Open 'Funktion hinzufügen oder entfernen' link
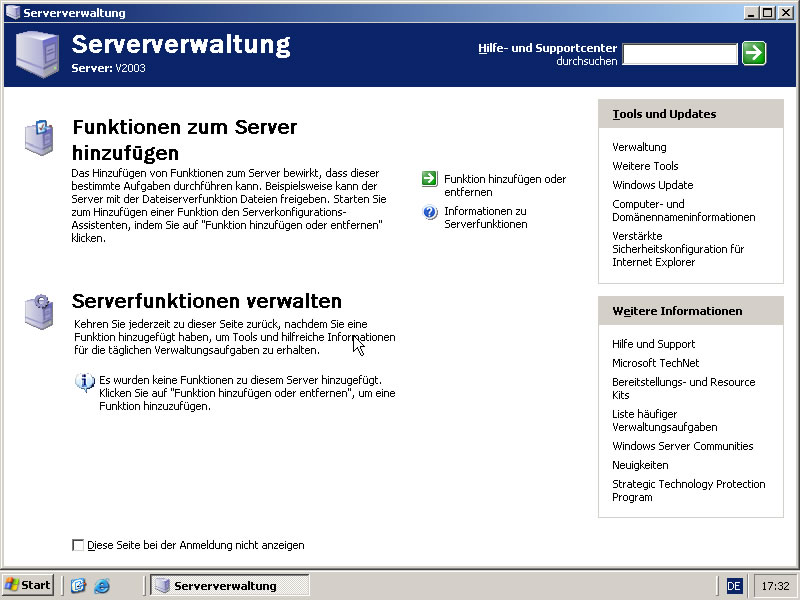This screenshot has width=800, height=600. [x=504, y=185]
